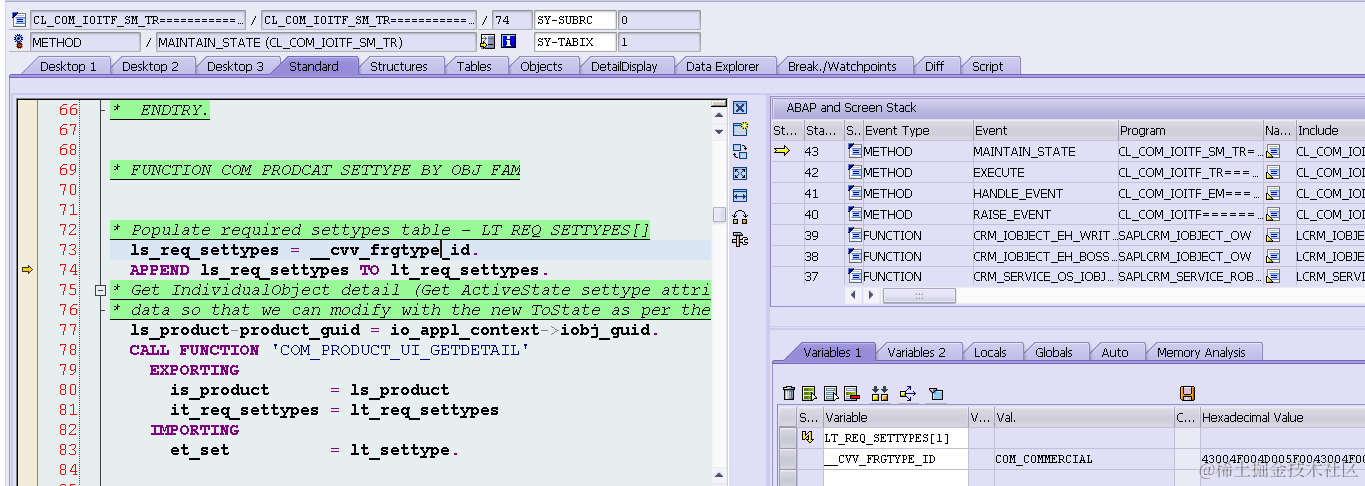Open the Diff tab
Image resolution: width=1365 pixels, height=486 pixels.
pyautogui.click(x=934, y=67)
